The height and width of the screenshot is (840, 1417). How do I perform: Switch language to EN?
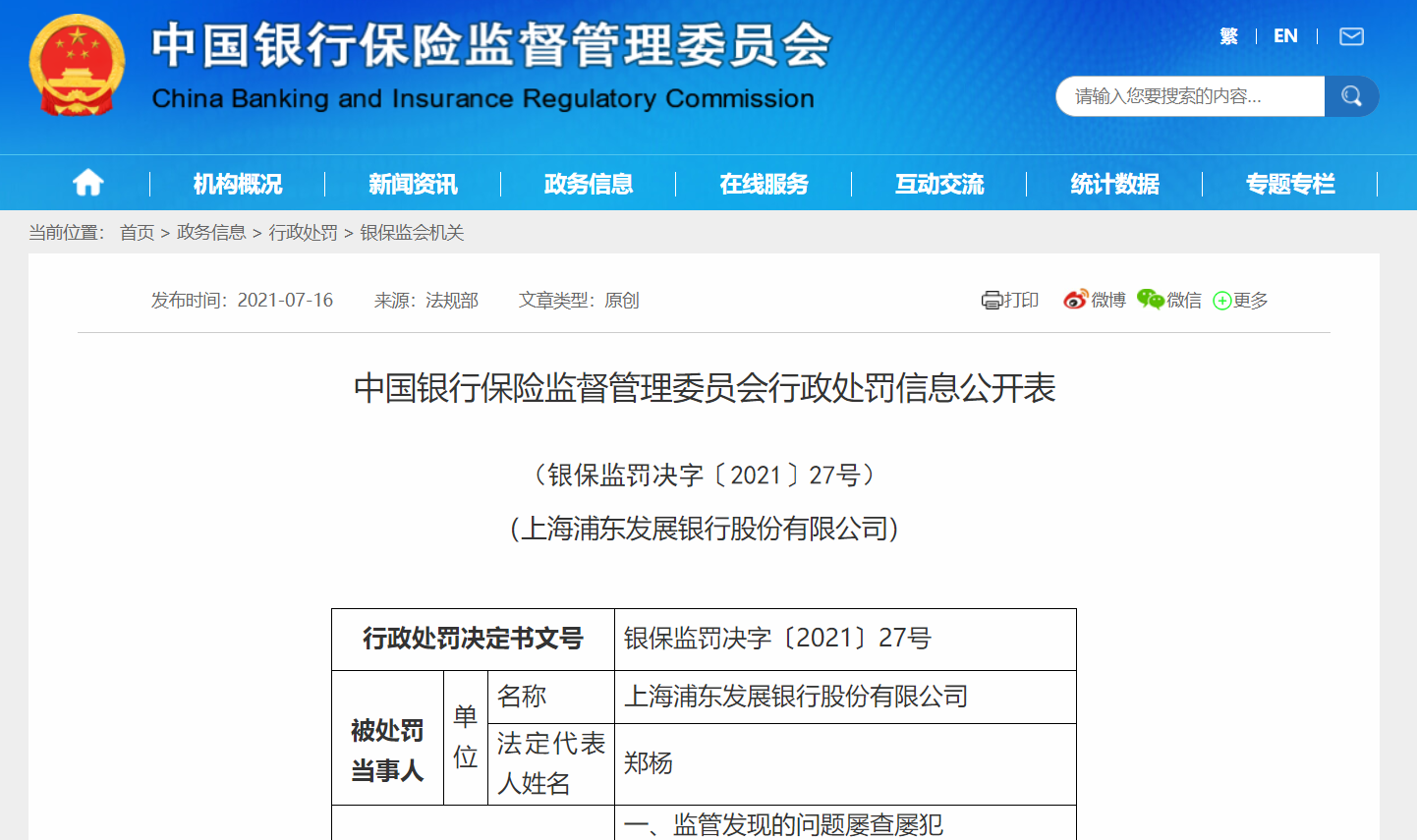[x=1285, y=36]
